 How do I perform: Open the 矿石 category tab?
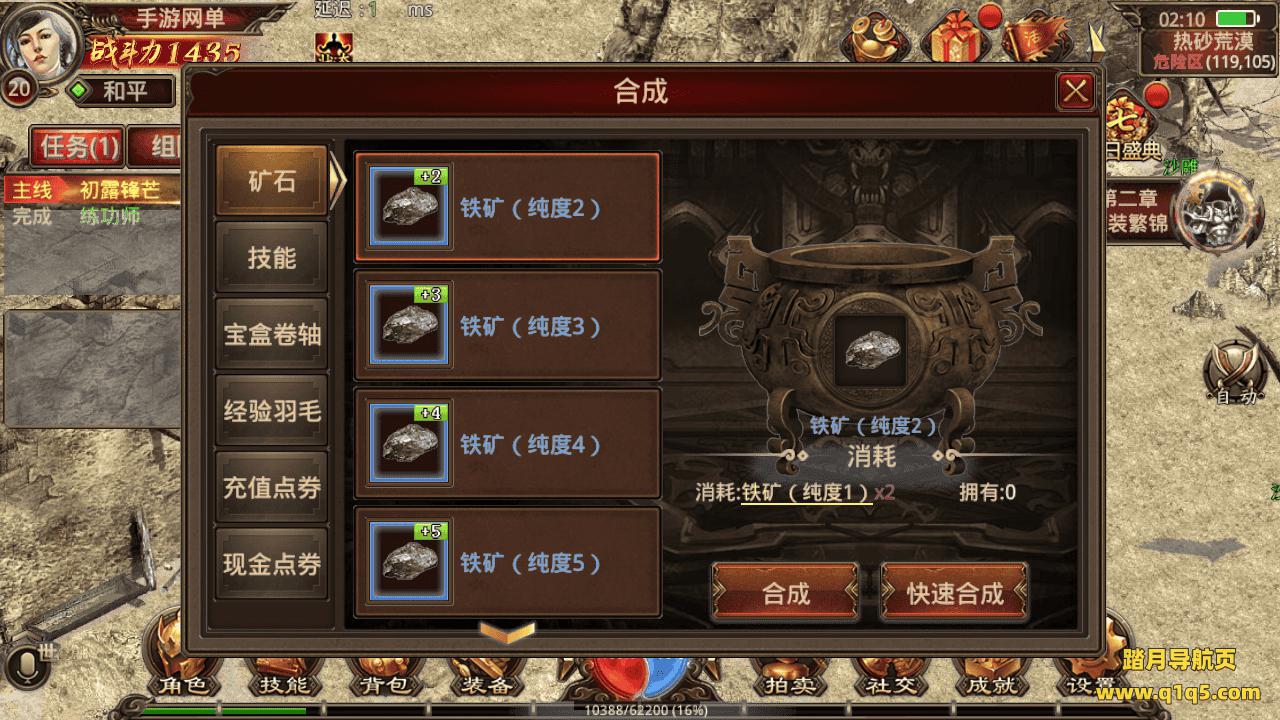(x=272, y=181)
